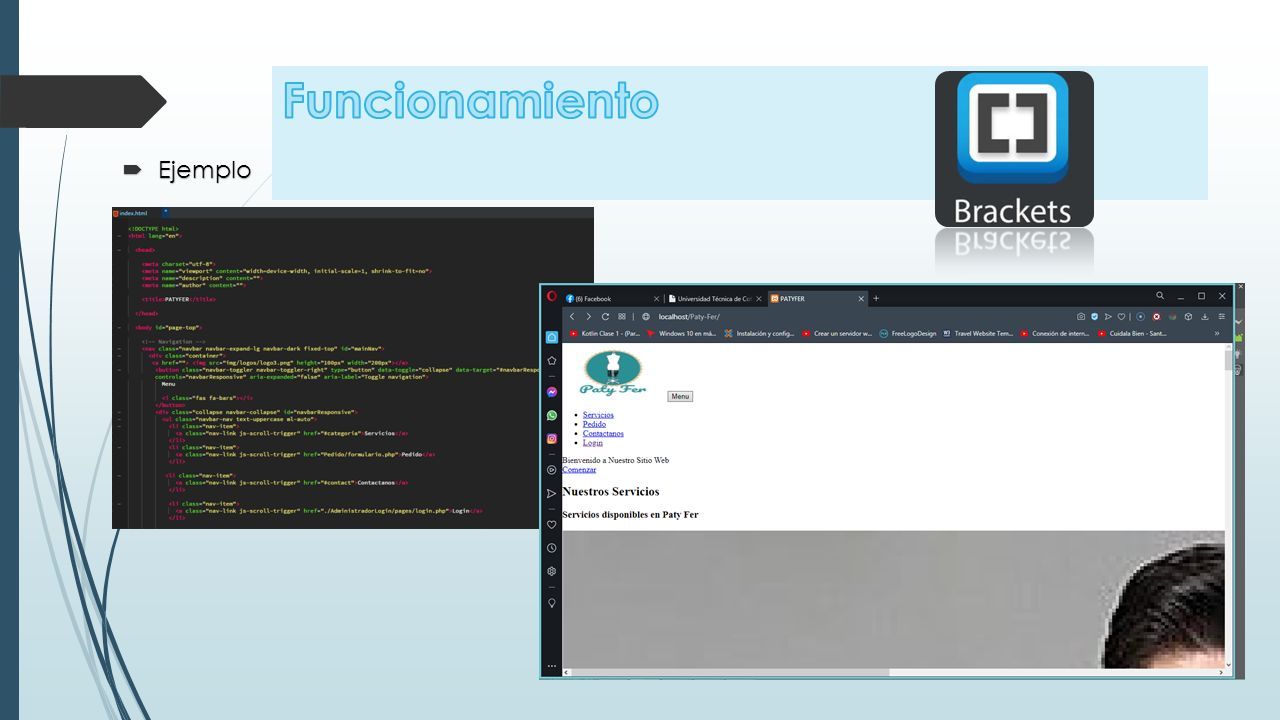
Task: Open sidebar three-dots setup menu
Action: [x=551, y=666]
